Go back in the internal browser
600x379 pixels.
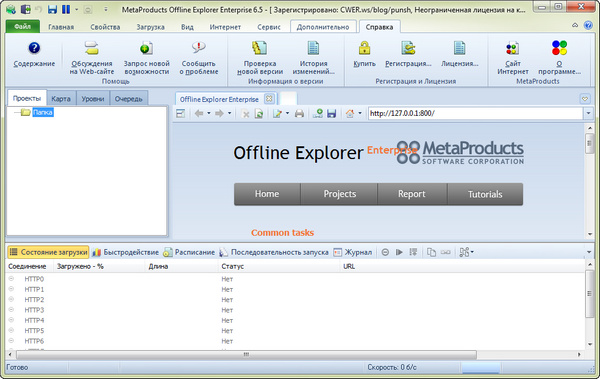[x=199, y=114]
